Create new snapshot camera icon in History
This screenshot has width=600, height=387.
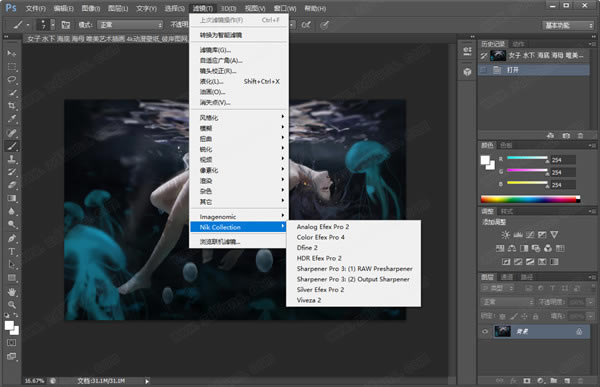click(x=566, y=136)
